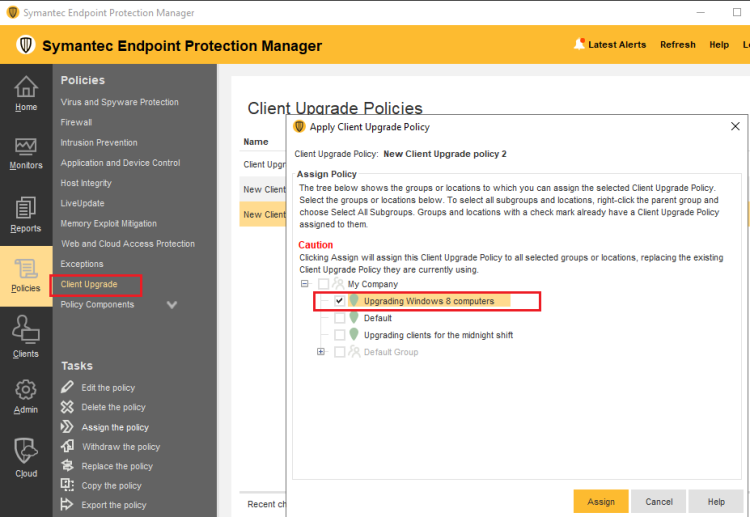750x517 pixels.
Task: Select the Policies sidebar icon
Action: click(x=26, y=269)
